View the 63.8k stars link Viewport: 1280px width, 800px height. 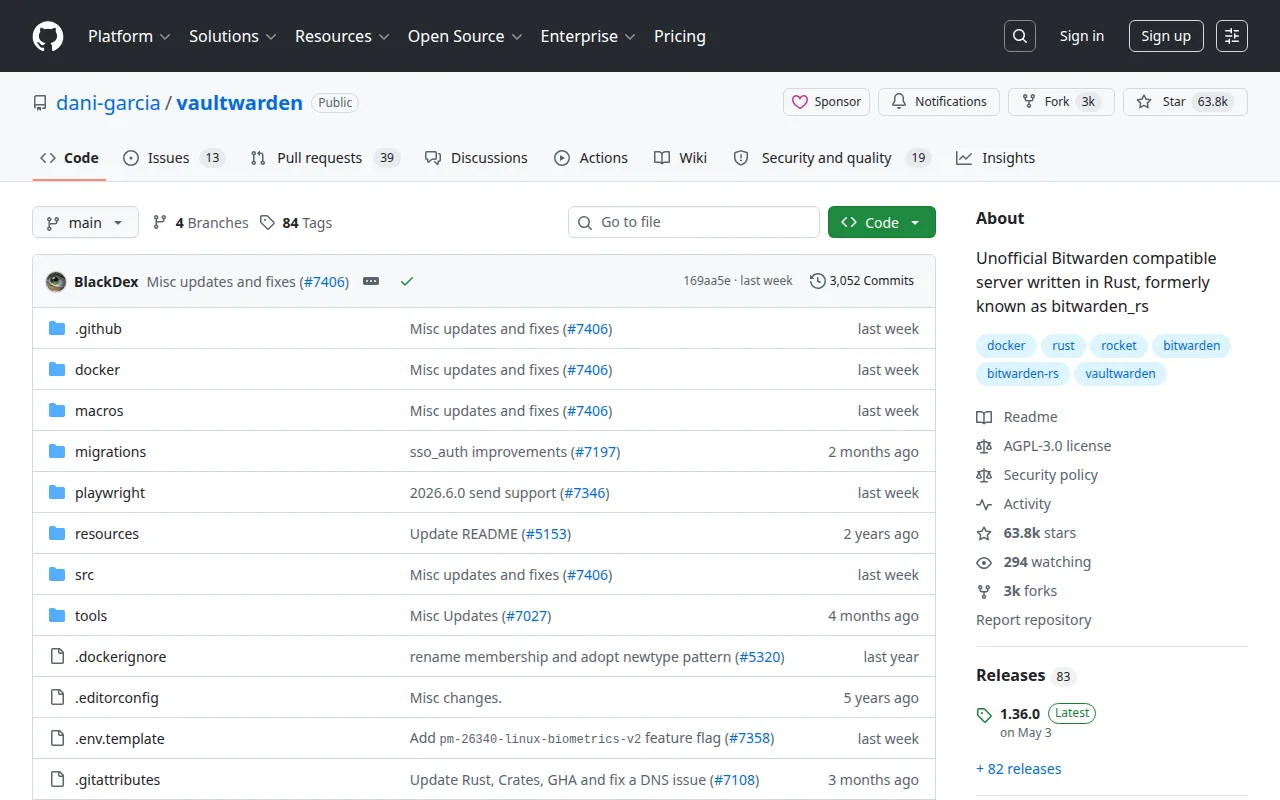[x=1026, y=533]
